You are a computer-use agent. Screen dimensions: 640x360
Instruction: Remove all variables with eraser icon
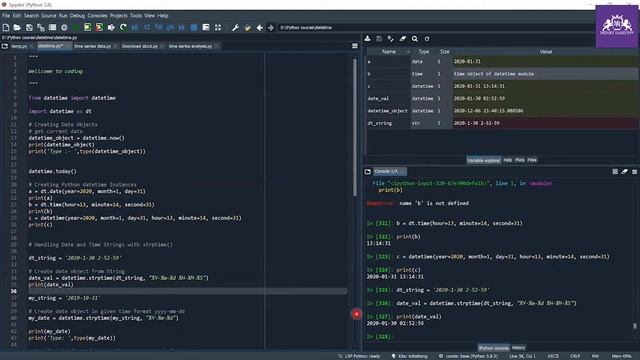click(x=403, y=38)
